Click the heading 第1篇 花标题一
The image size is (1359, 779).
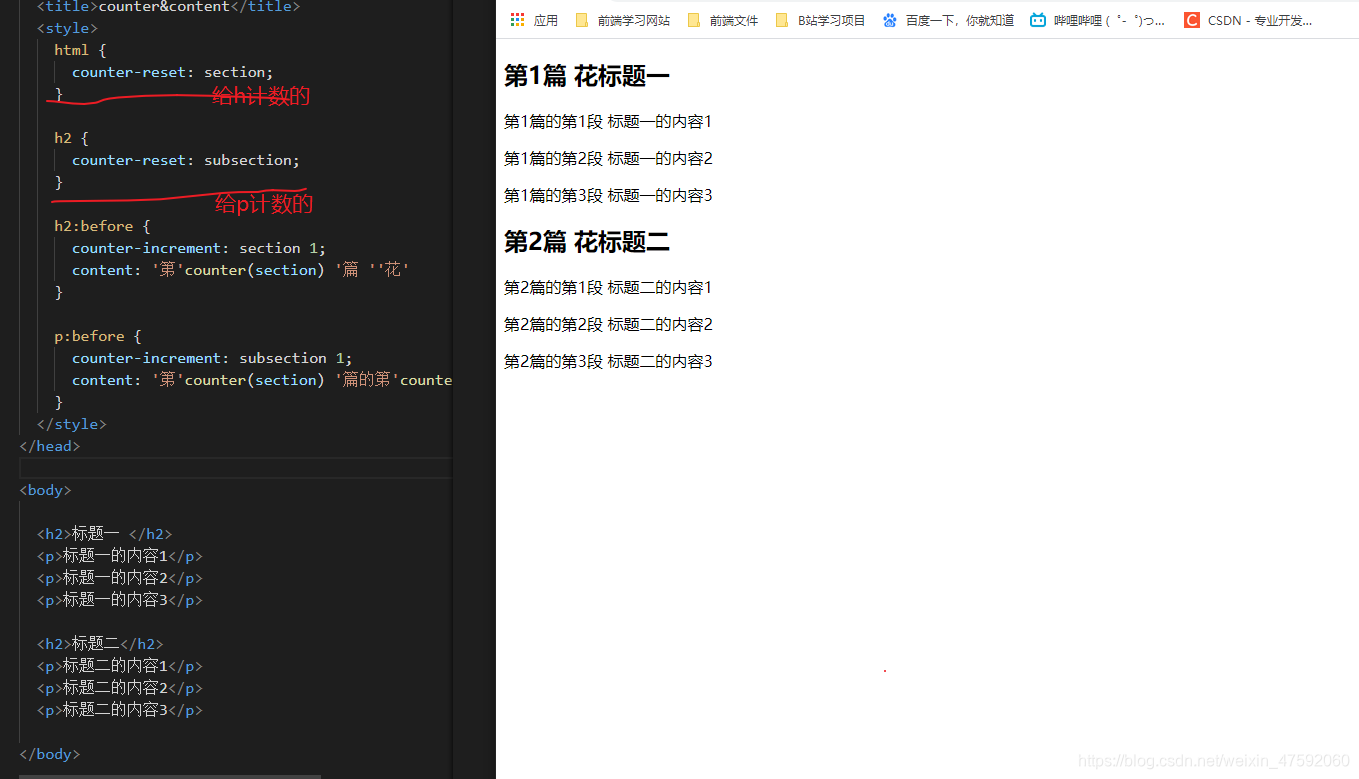587,76
